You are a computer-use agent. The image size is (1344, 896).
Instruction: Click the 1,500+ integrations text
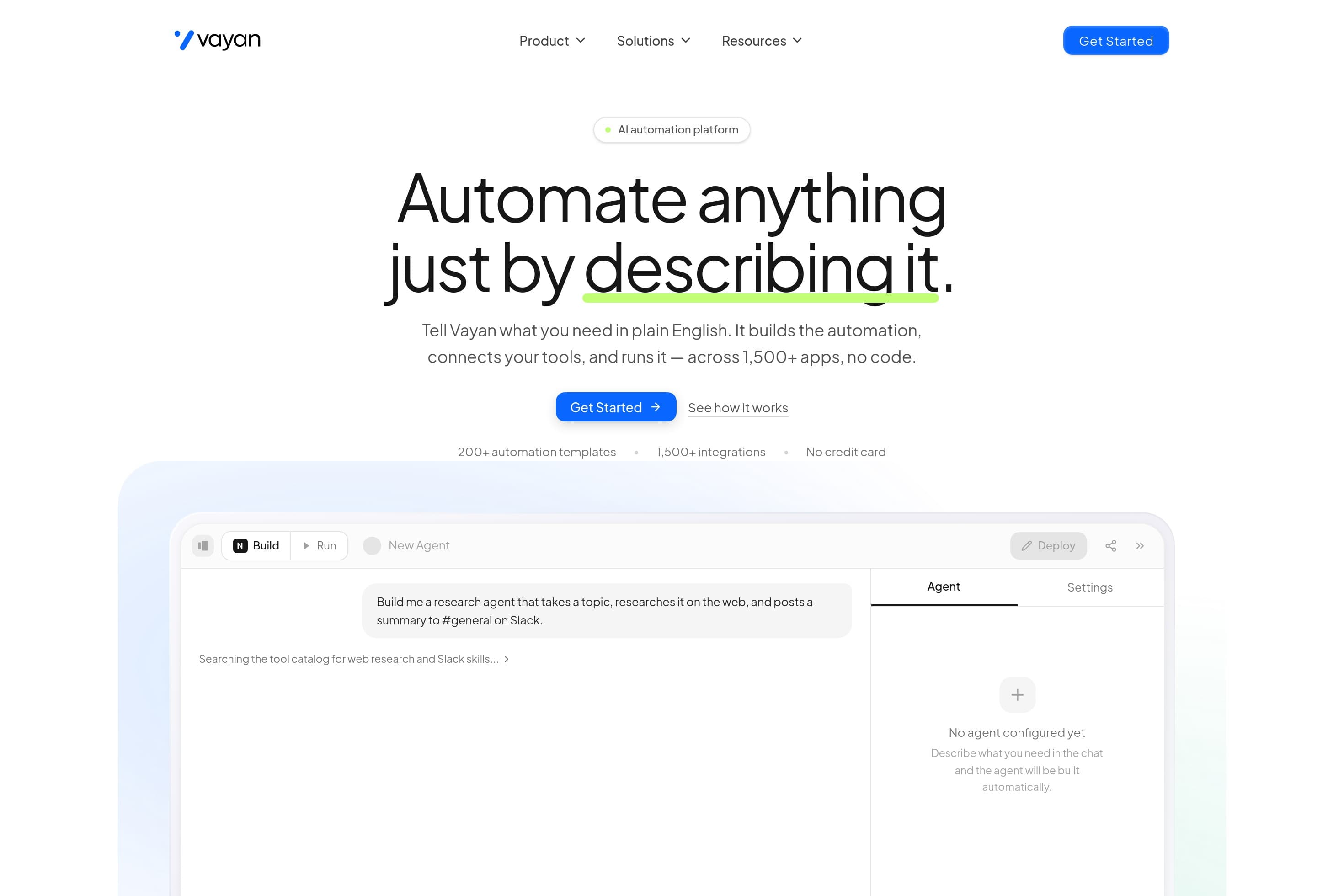pos(710,452)
